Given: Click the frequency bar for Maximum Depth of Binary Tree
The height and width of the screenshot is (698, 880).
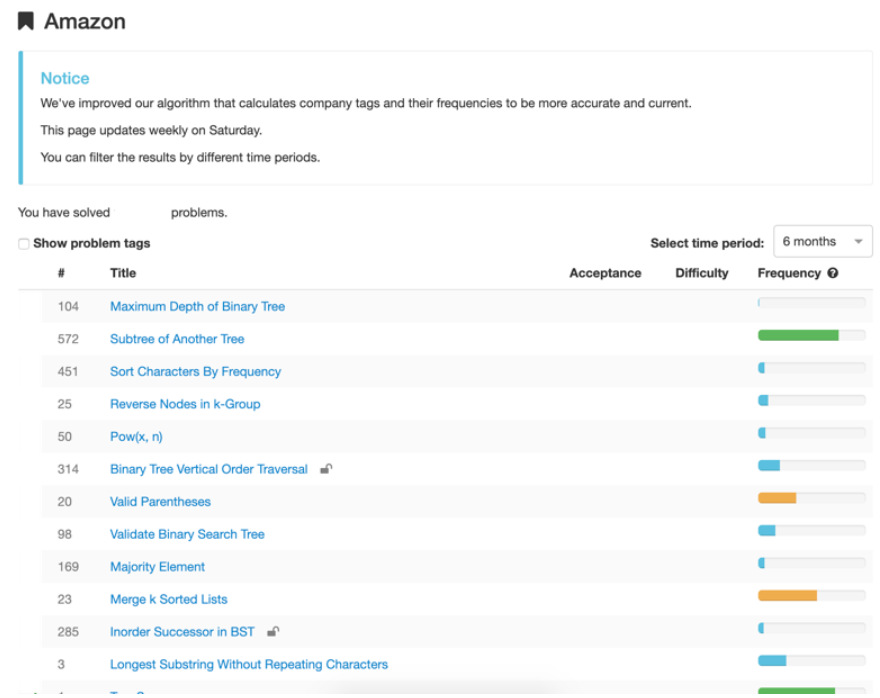Looking at the screenshot, I should [812, 303].
